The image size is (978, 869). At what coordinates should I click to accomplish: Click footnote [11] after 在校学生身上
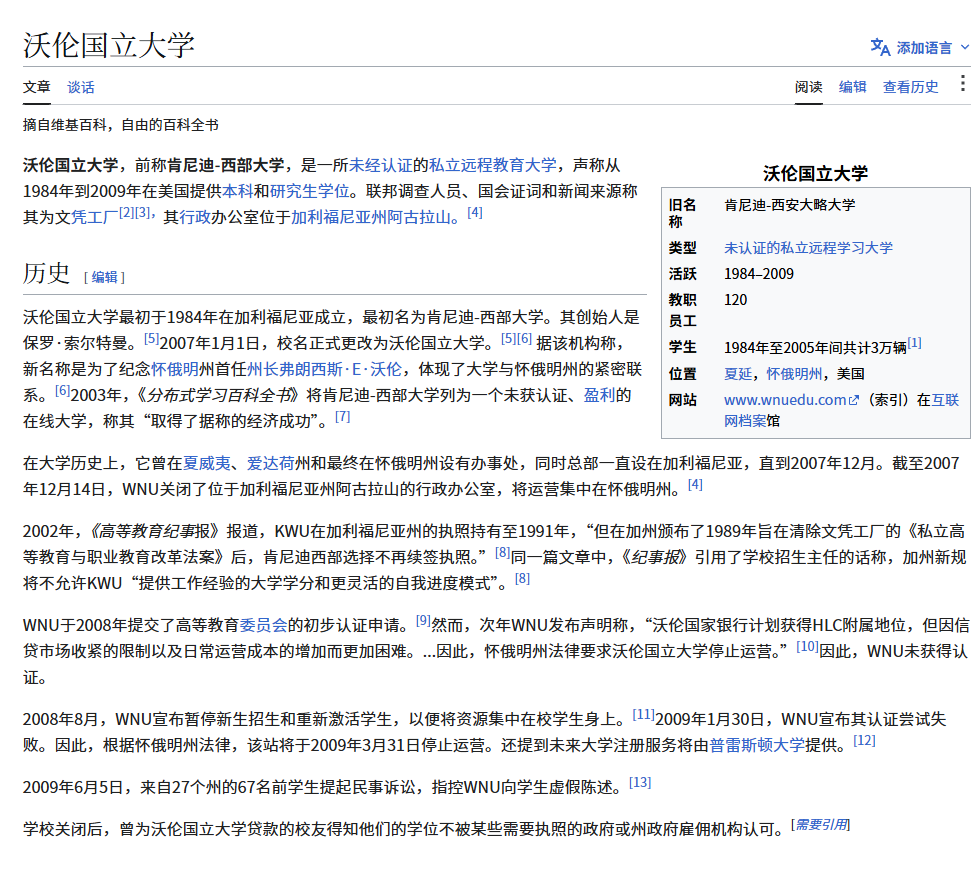[x=644, y=715]
